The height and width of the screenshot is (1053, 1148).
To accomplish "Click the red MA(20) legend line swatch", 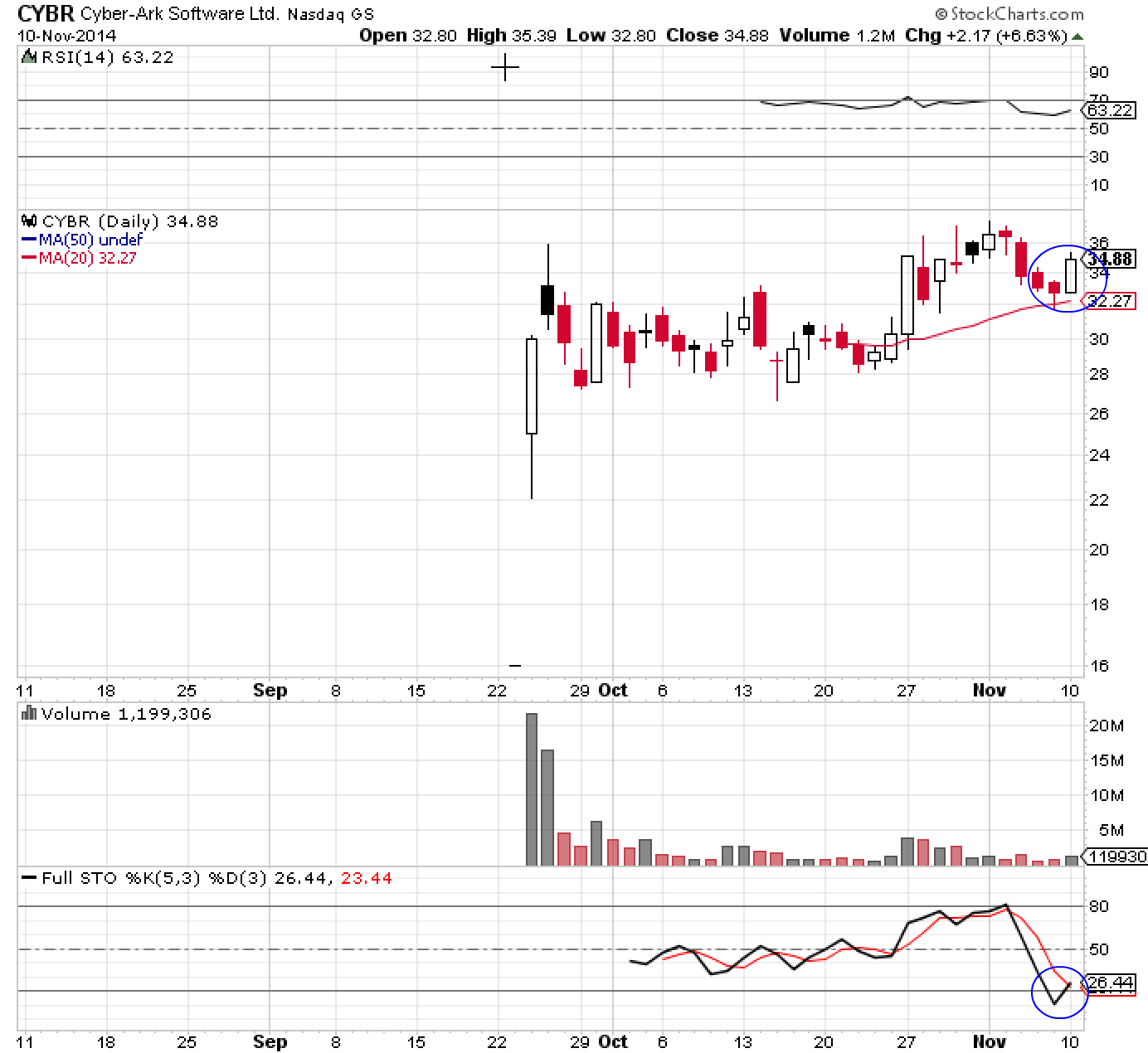I will 28,258.
